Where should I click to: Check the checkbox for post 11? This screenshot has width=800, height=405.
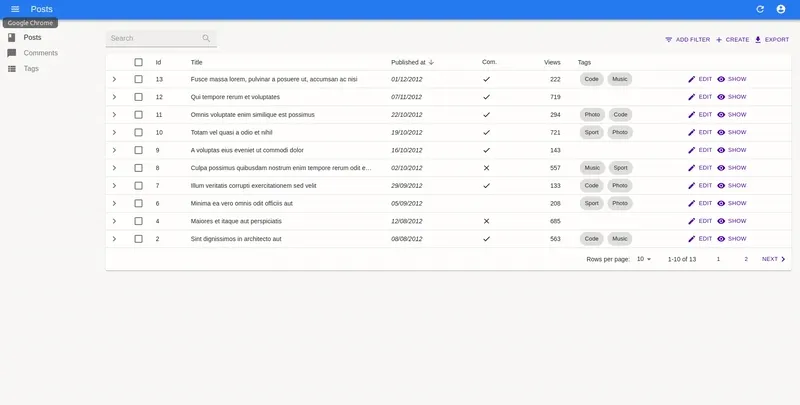(x=139, y=115)
